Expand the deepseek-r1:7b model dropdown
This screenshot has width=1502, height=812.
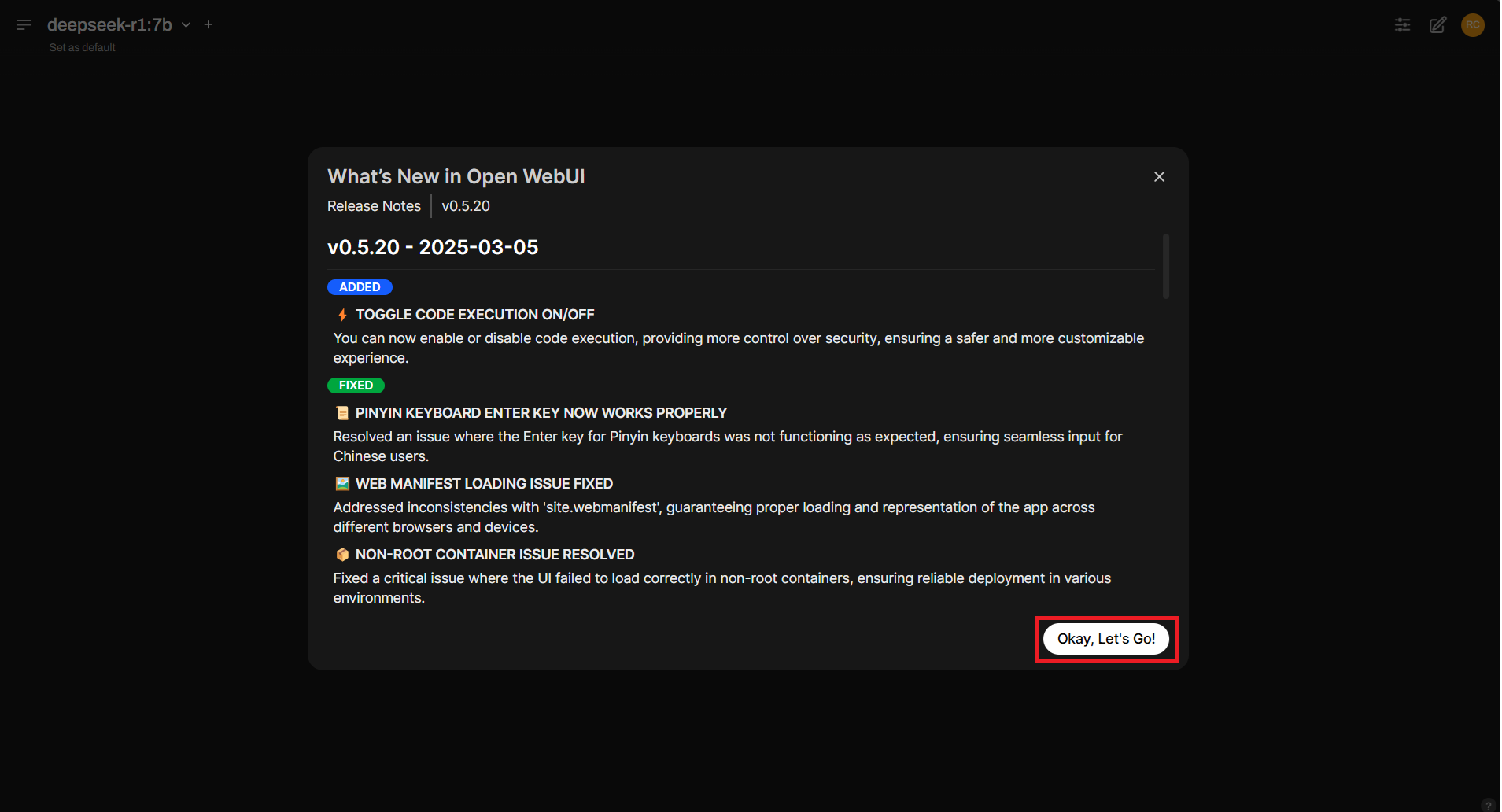[186, 25]
